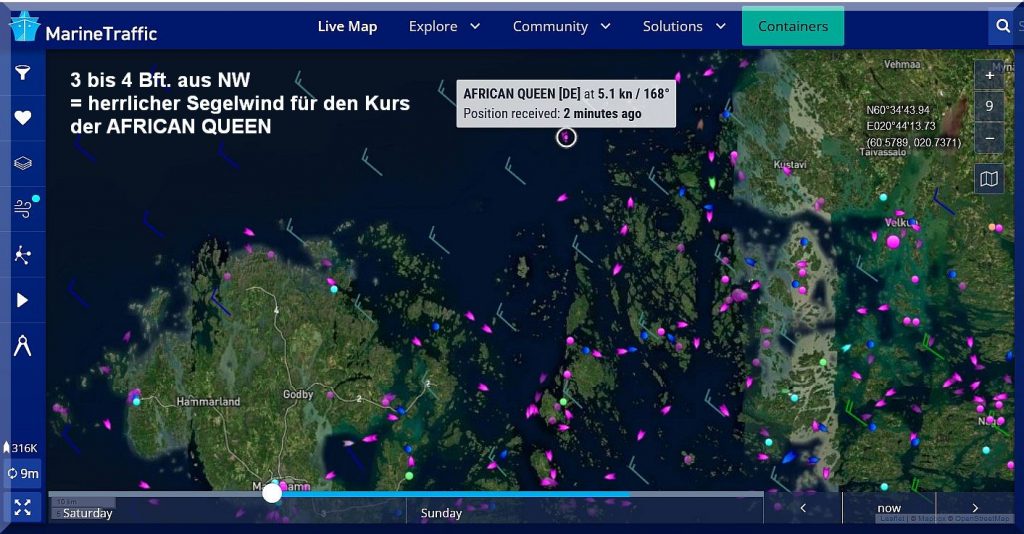Toggle fullscreen map view icon
The width and height of the screenshot is (1024, 534).
(22, 506)
